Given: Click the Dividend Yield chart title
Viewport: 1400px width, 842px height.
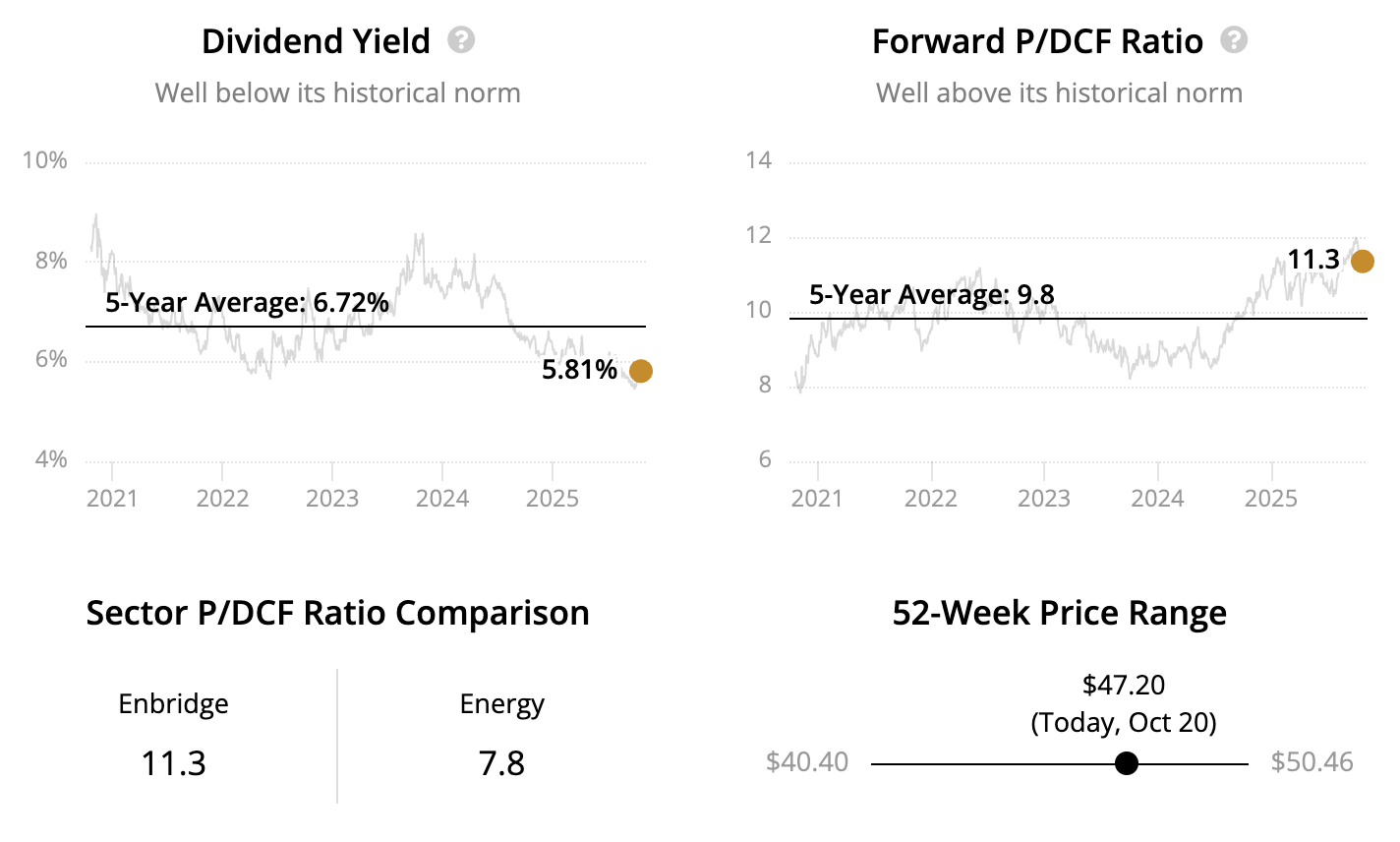Looking at the screenshot, I should (x=316, y=41).
